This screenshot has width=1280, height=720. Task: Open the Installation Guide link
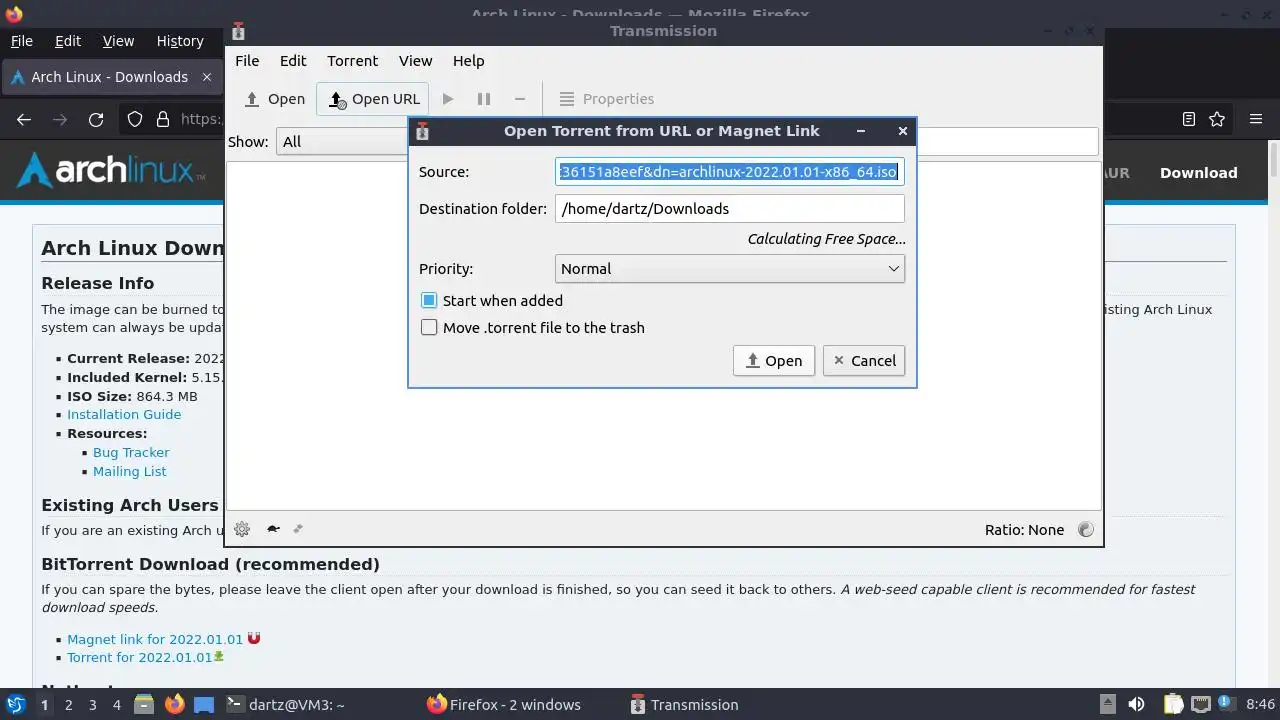pyautogui.click(x=124, y=415)
